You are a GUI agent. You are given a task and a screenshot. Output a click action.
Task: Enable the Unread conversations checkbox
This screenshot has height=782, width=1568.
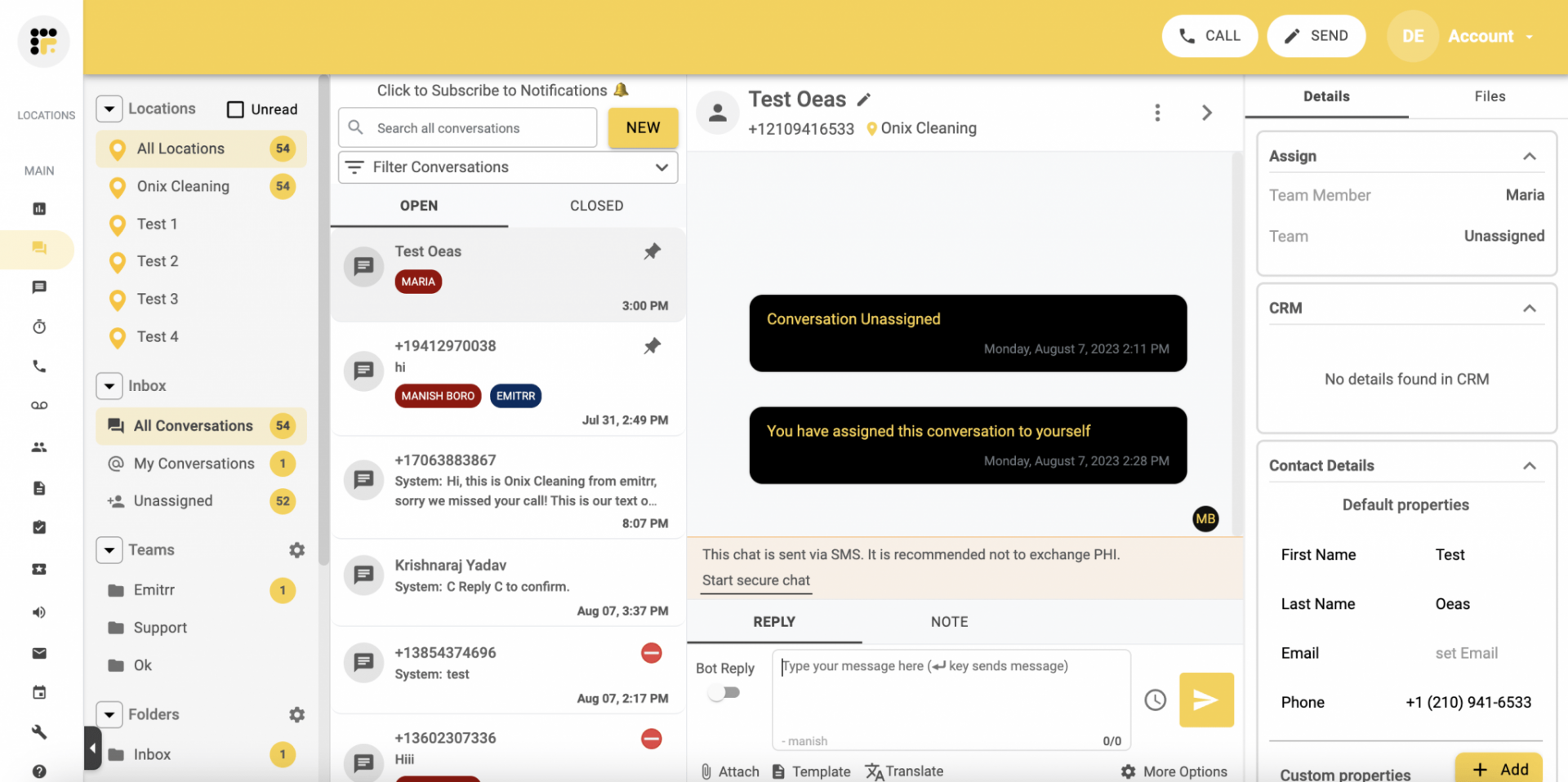pyautogui.click(x=236, y=108)
